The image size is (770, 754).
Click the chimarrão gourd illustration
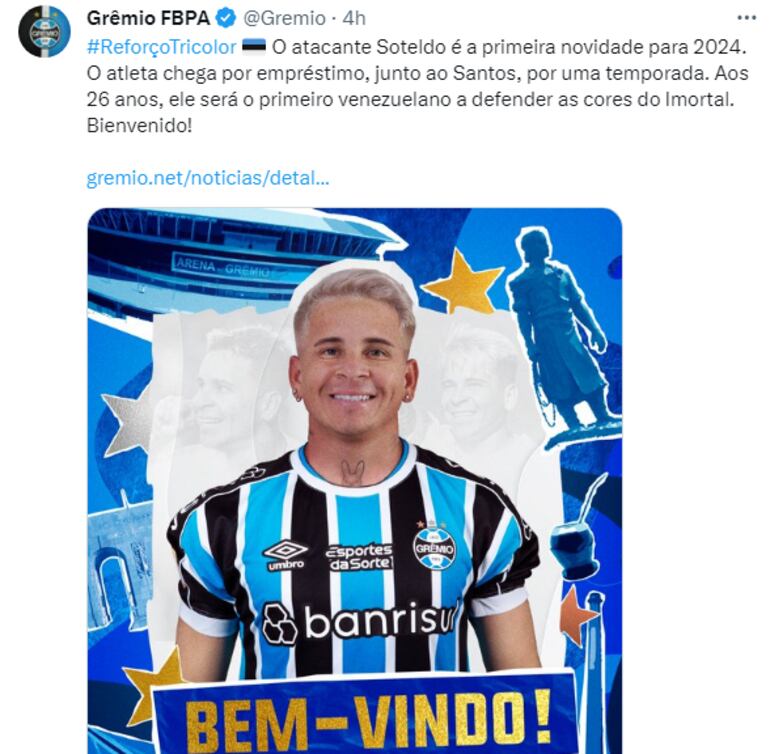click(577, 533)
